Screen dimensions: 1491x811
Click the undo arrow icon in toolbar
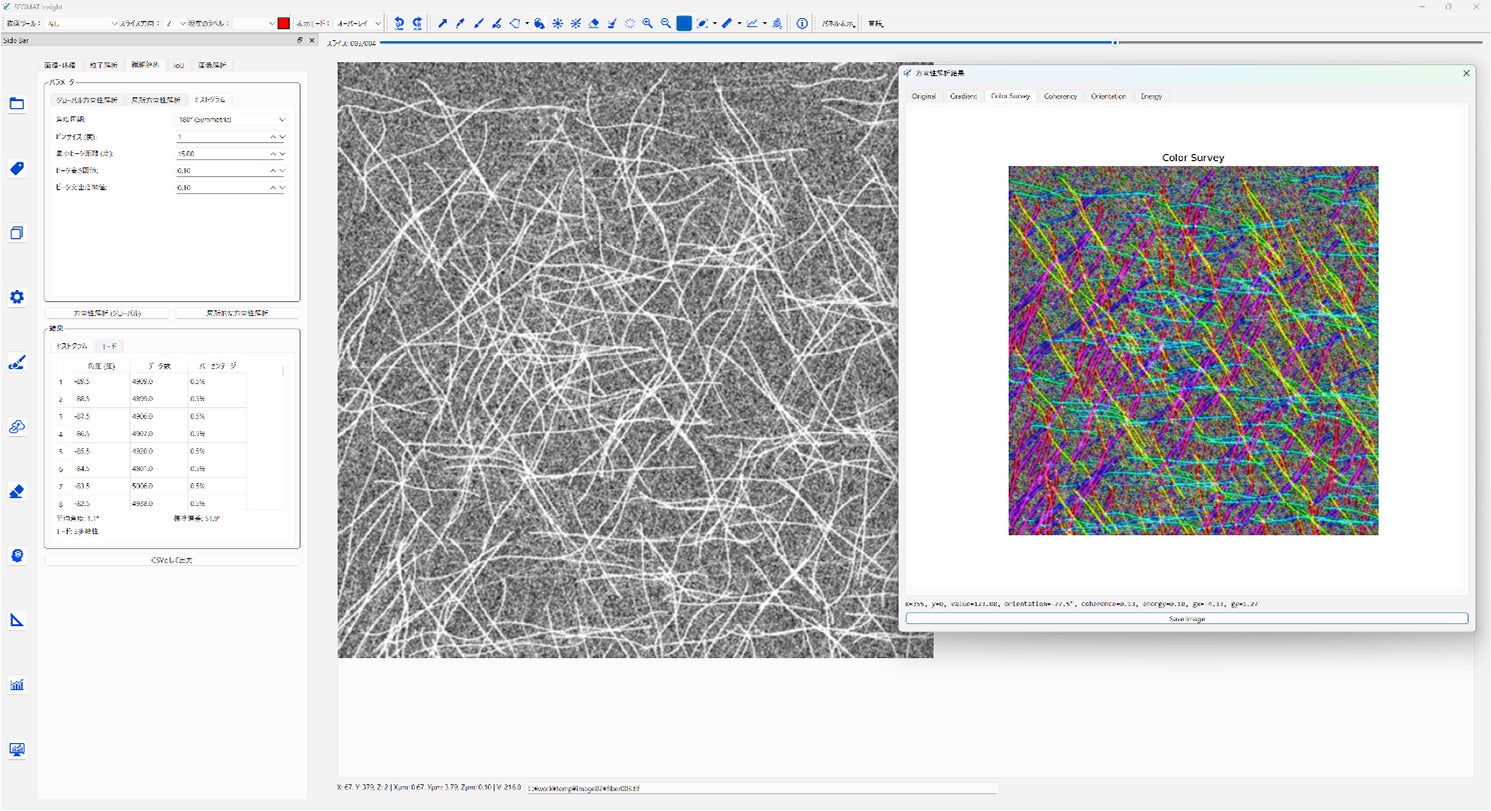tap(399, 23)
